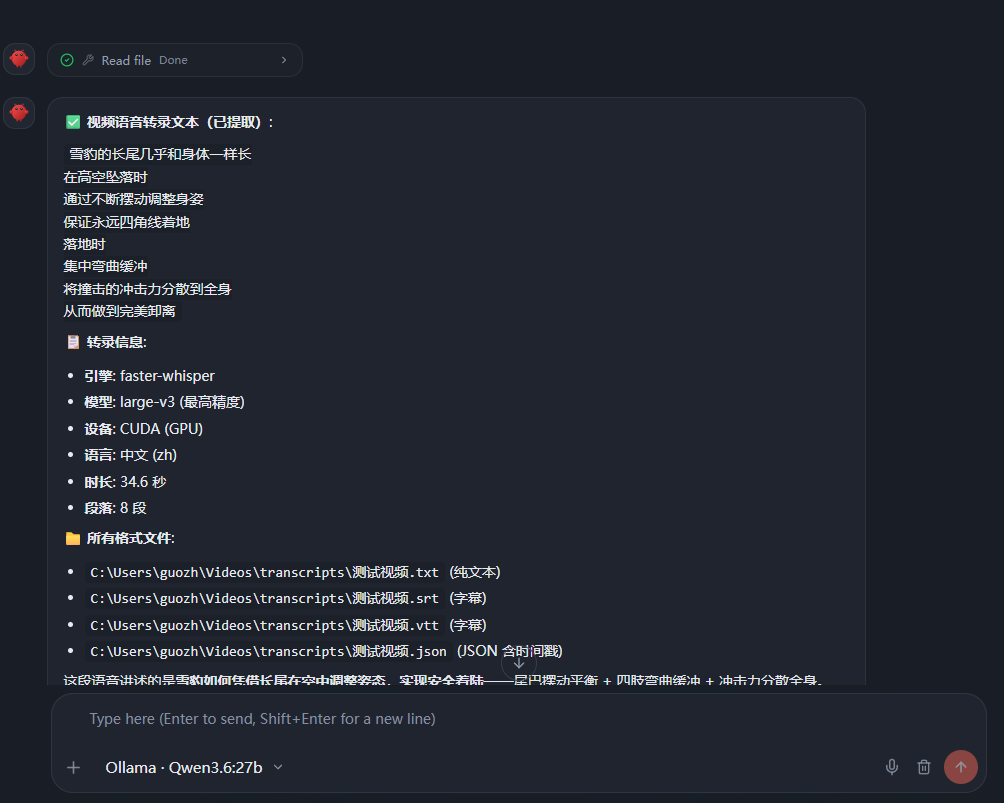Screen dimensions: 1004x803
Task: Click the scroll-to-bottom arrow button
Action: [x=519, y=664]
